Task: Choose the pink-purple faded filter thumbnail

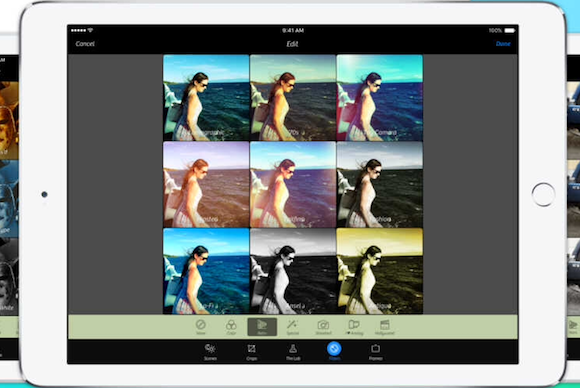Action: pos(206,185)
